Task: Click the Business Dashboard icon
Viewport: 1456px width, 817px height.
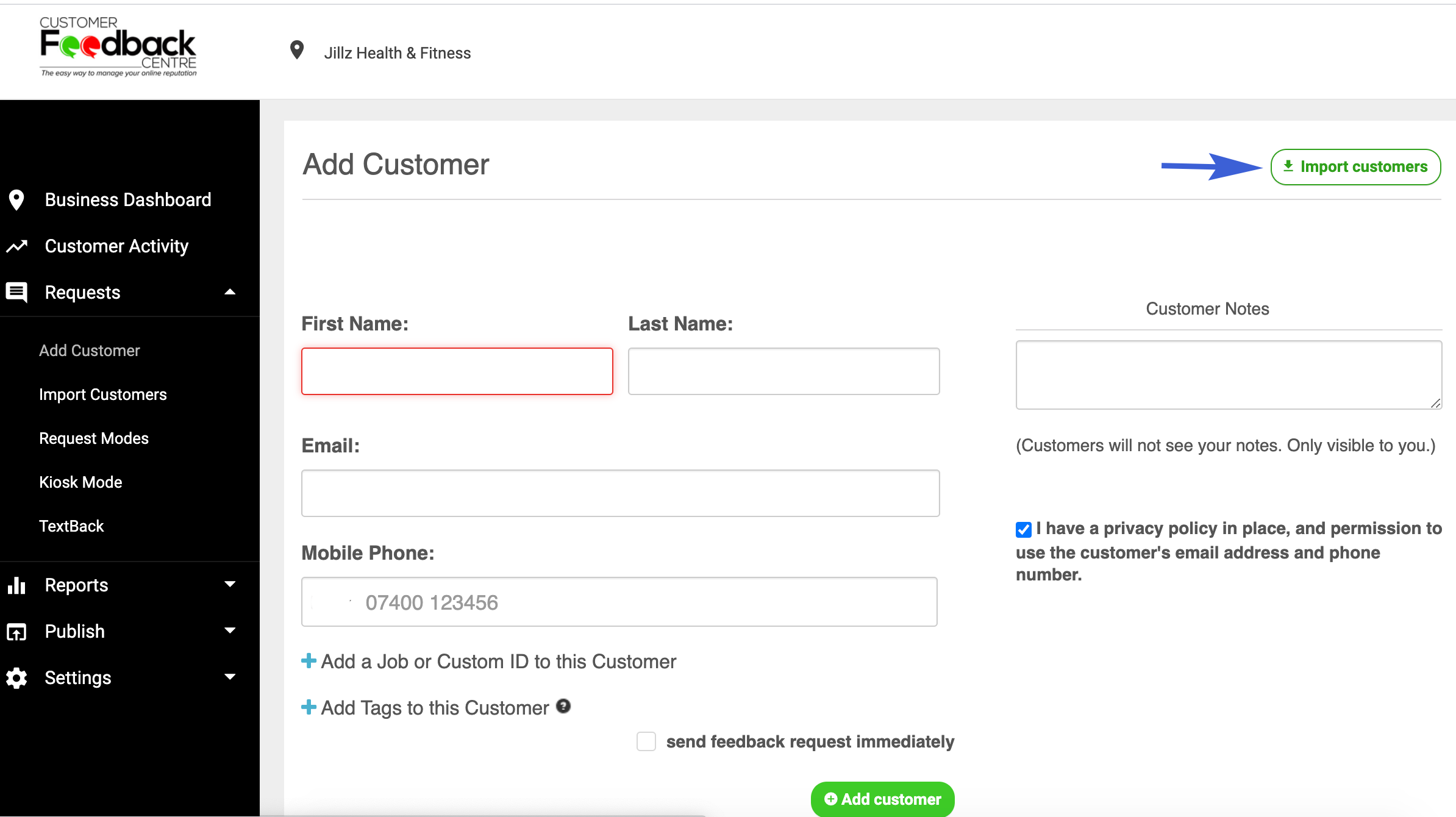Action: (17, 199)
